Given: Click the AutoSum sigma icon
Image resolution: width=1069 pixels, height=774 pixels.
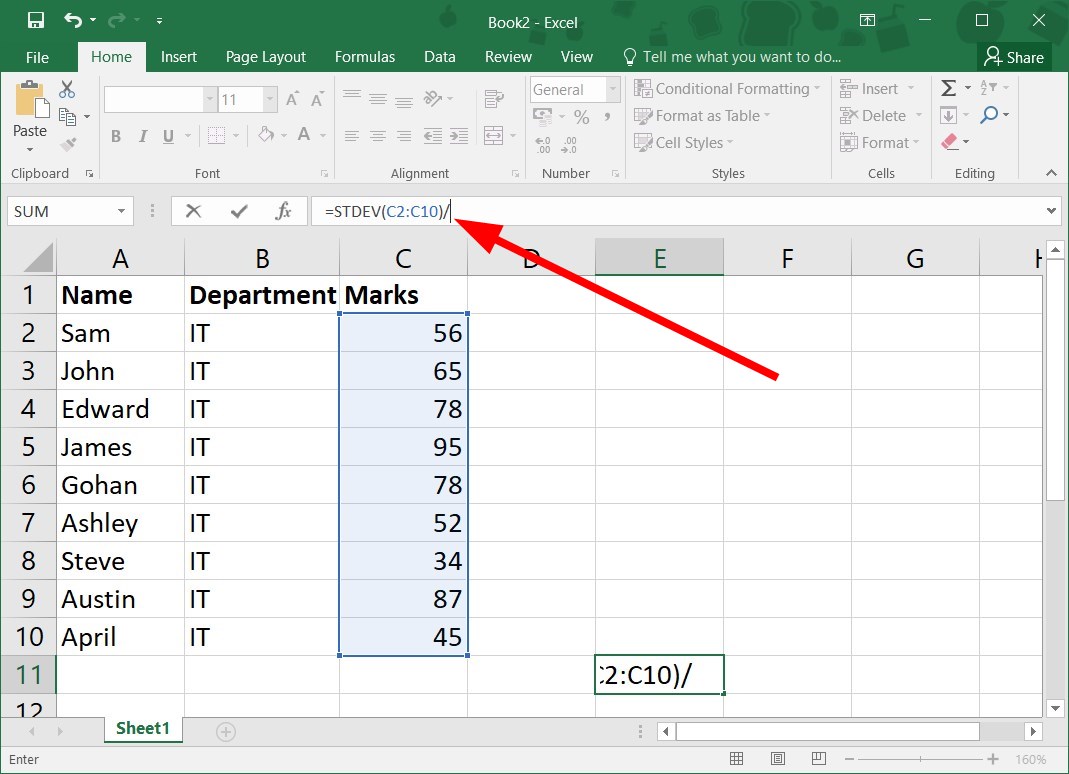Looking at the screenshot, I should pyautogui.click(x=948, y=88).
